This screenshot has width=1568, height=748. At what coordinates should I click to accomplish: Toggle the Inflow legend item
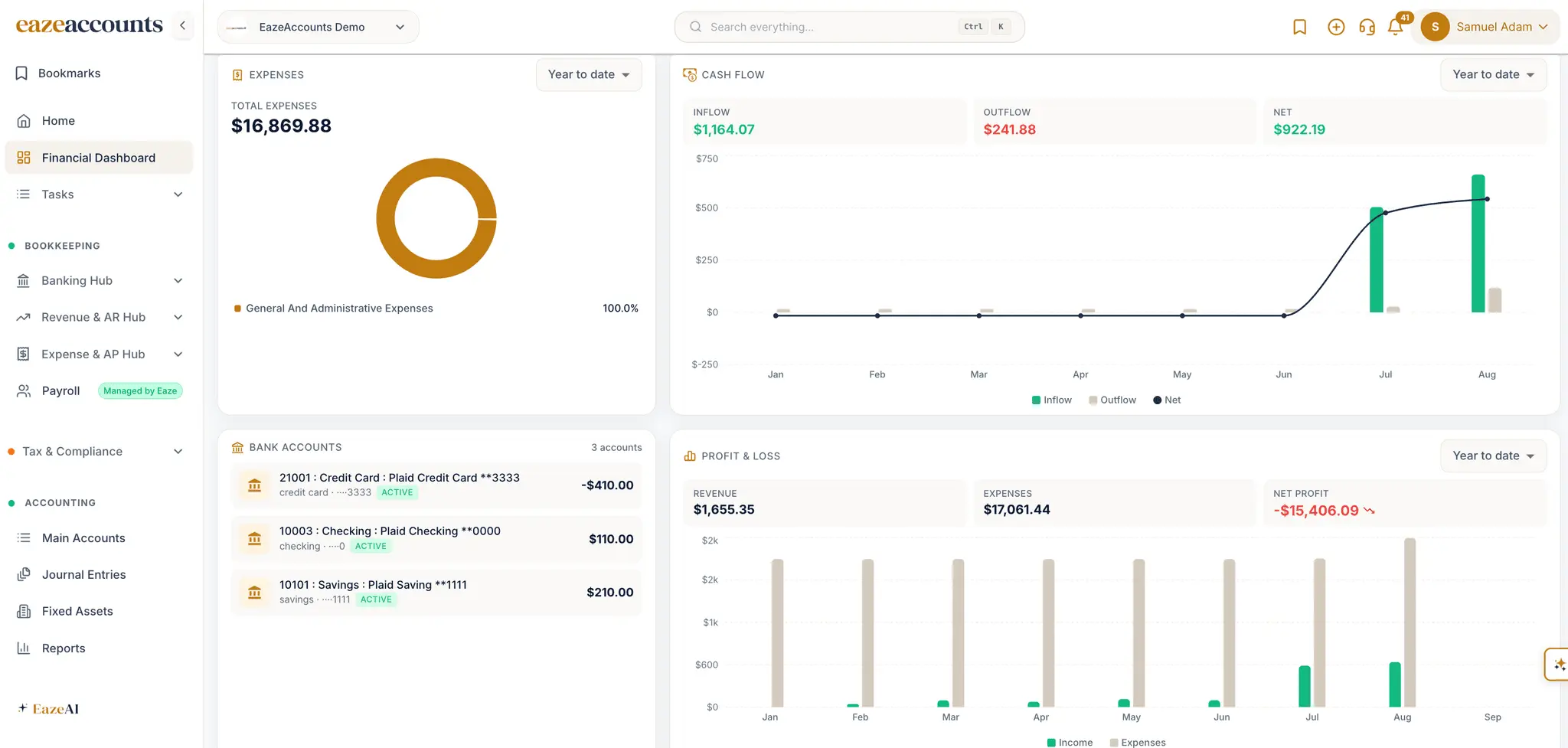1051,400
